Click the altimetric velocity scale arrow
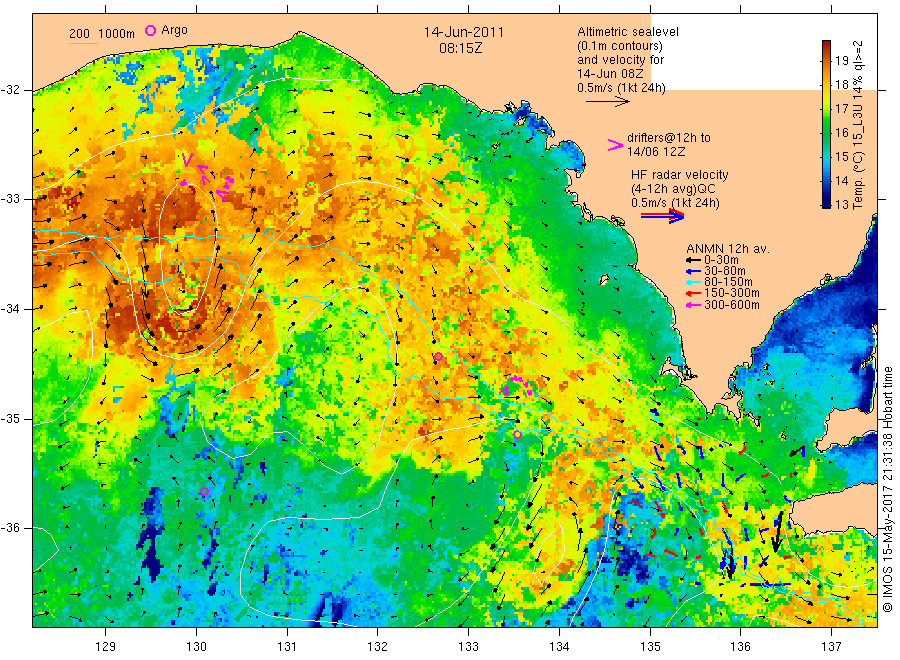900x660 pixels. pyautogui.click(x=607, y=102)
